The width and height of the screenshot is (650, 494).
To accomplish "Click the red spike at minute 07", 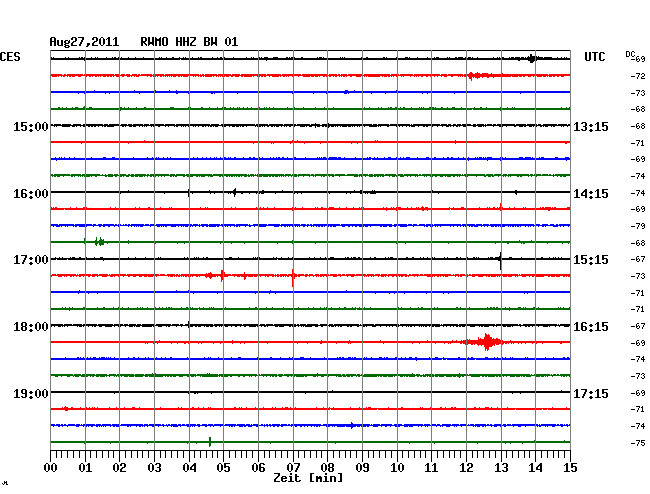I will (293, 277).
